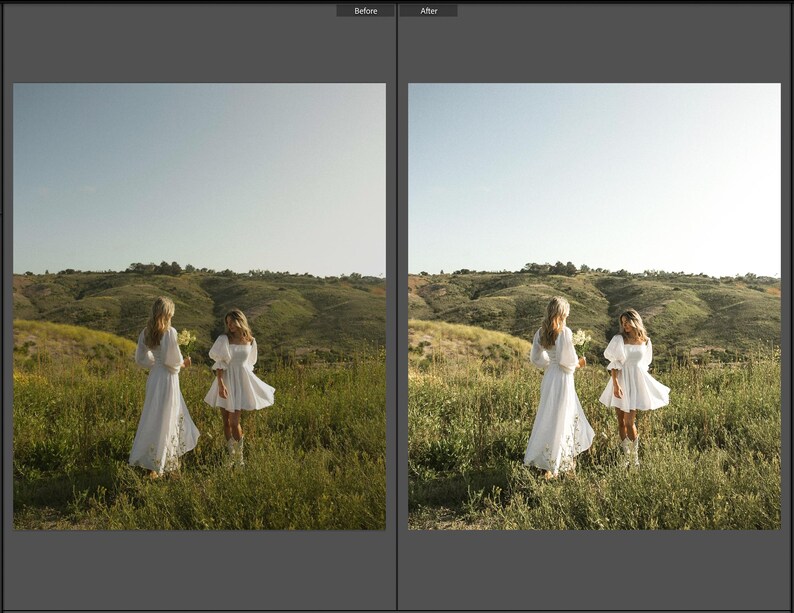Screen dimensions: 794x613
Task: Click the After label above right photo
Action: point(428,11)
